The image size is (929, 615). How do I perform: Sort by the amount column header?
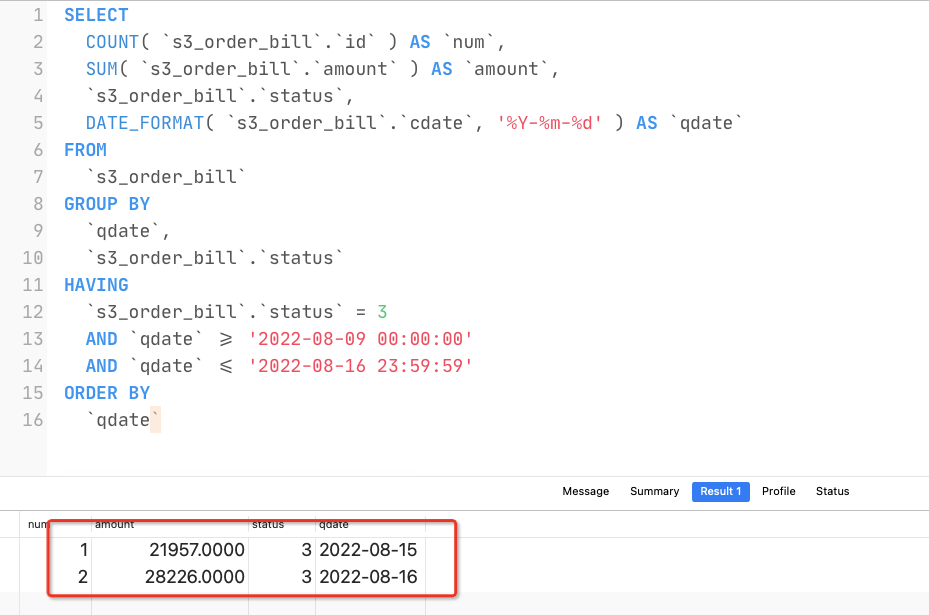point(115,524)
